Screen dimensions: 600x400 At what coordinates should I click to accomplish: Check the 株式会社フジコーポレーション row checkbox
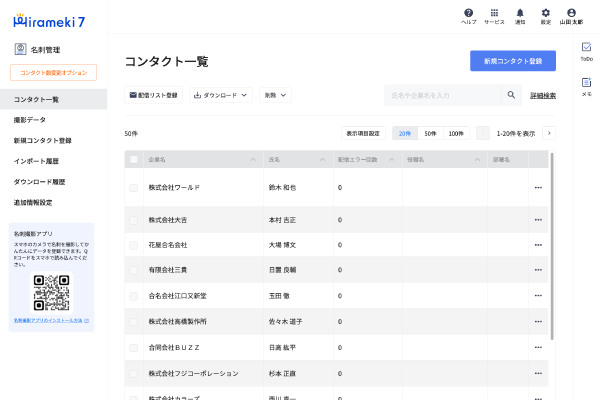[x=134, y=374]
